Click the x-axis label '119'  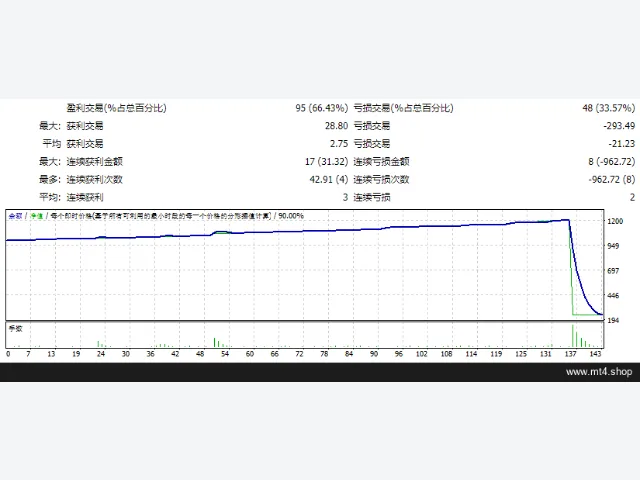(x=496, y=354)
